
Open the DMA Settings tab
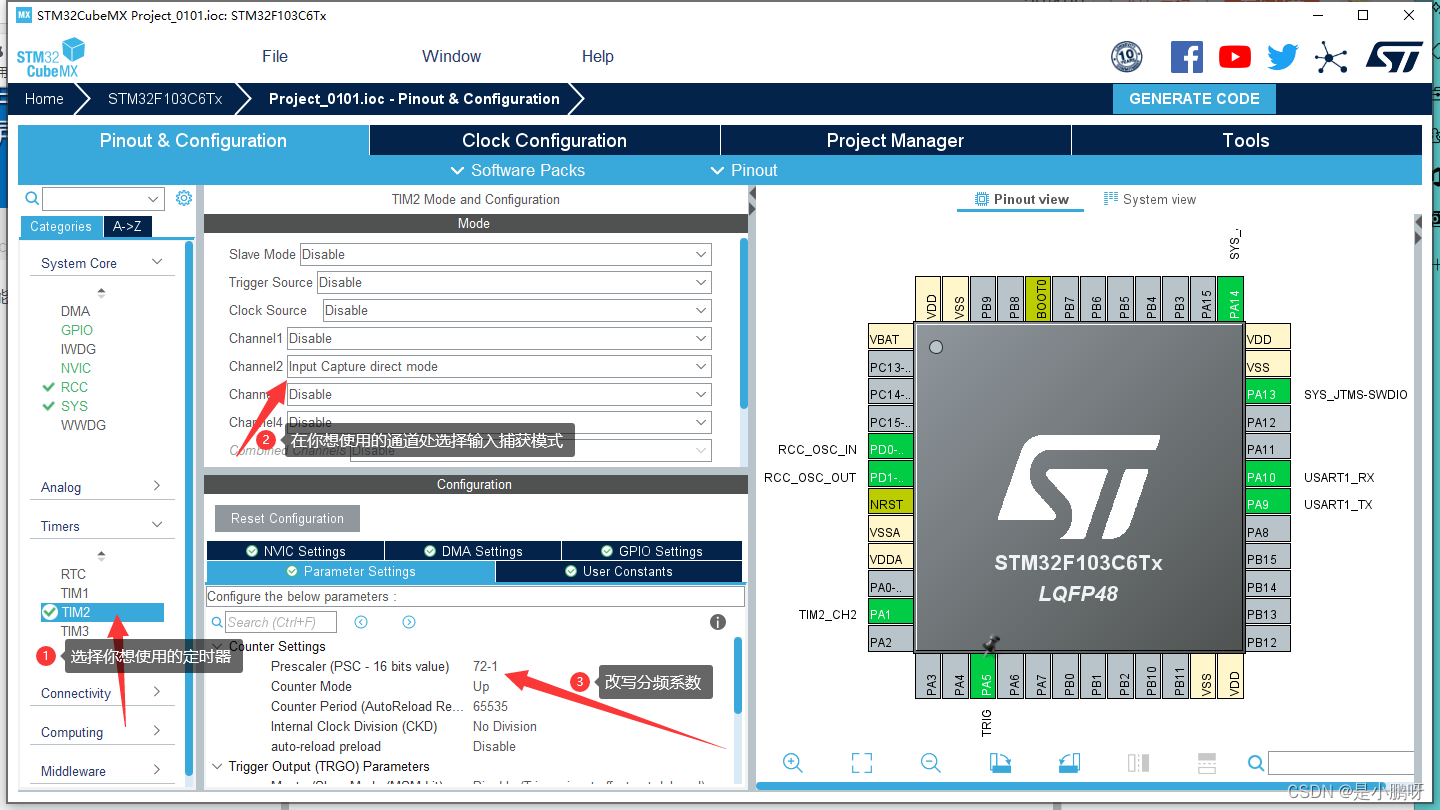point(473,551)
